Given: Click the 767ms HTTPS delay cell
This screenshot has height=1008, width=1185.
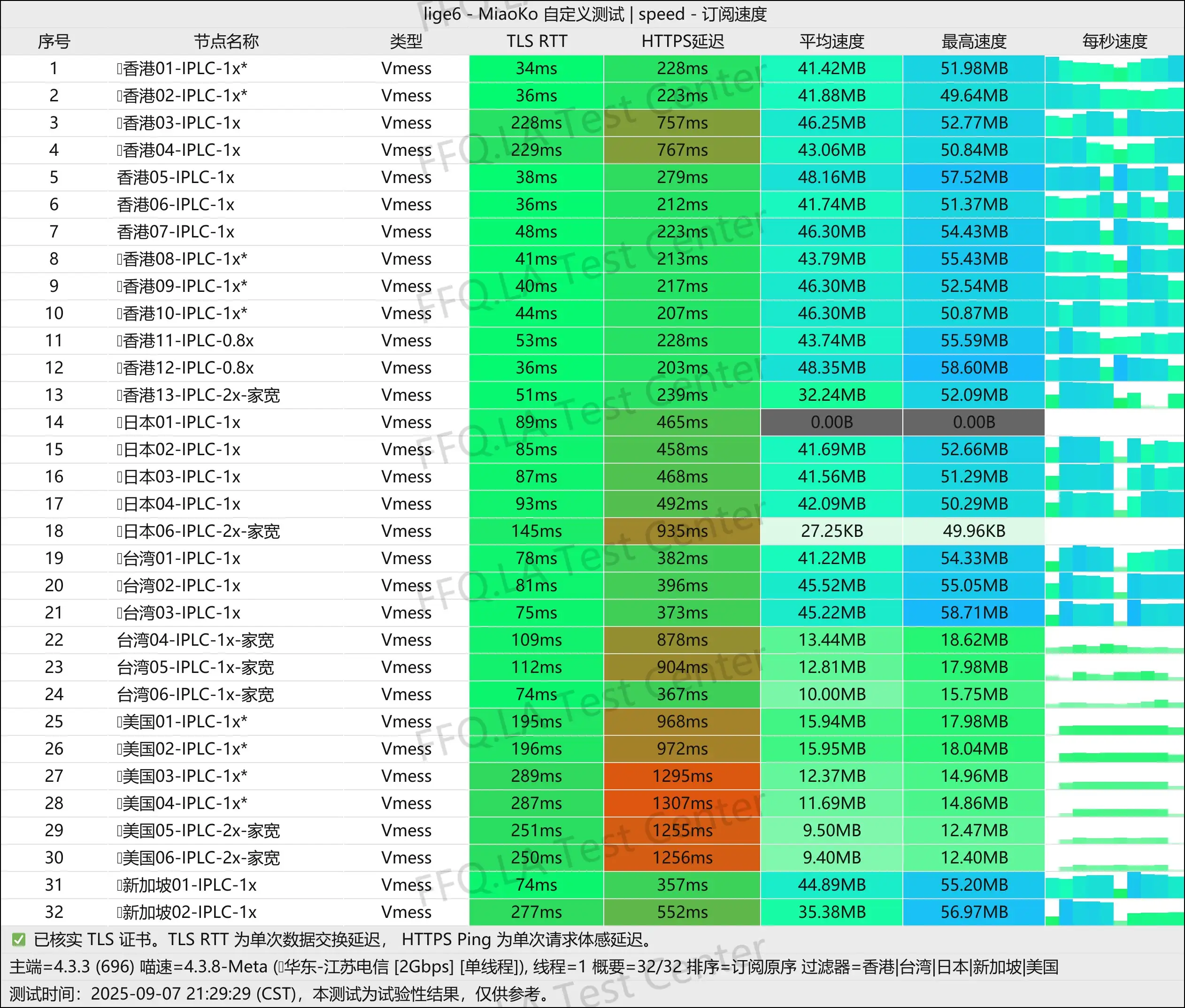Looking at the screenshot, I should click(x=682, y=150).
